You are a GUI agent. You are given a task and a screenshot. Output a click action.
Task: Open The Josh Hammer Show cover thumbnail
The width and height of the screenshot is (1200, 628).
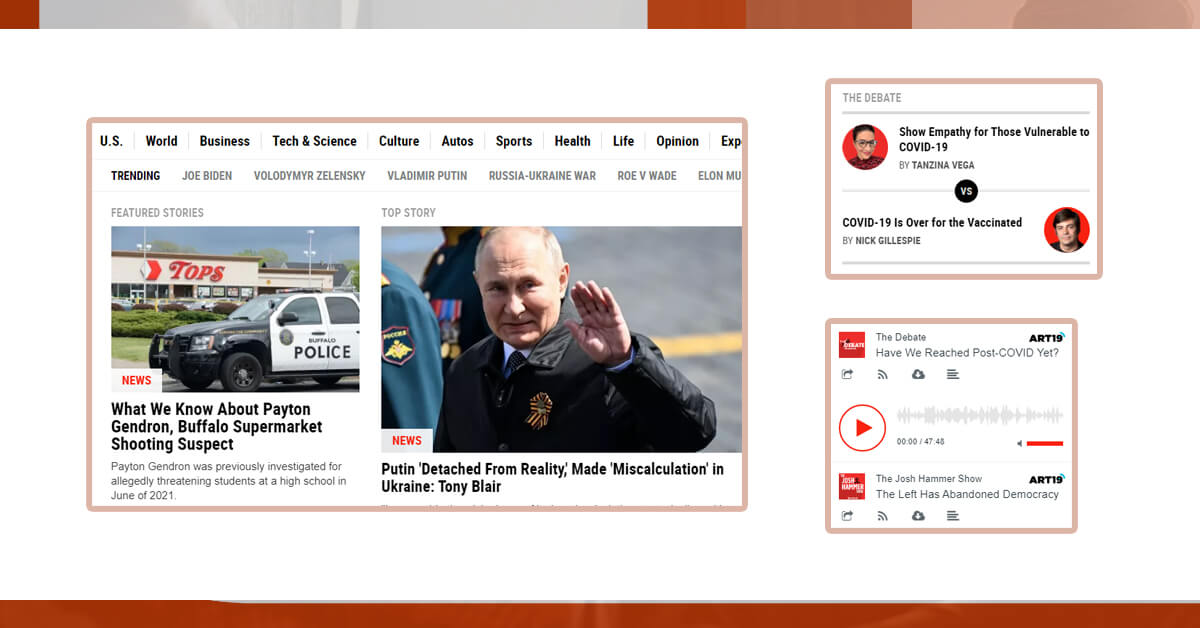(851, 486)
